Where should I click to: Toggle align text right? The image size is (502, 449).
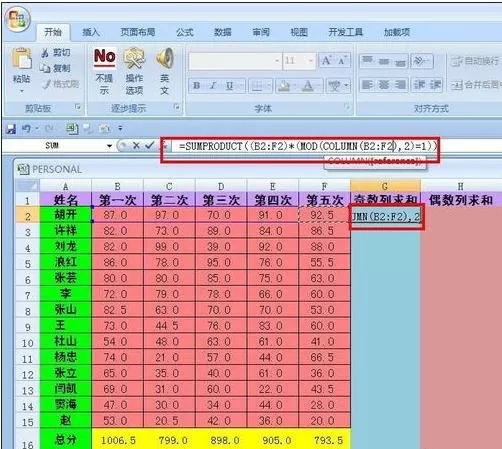tap(400, 85)
